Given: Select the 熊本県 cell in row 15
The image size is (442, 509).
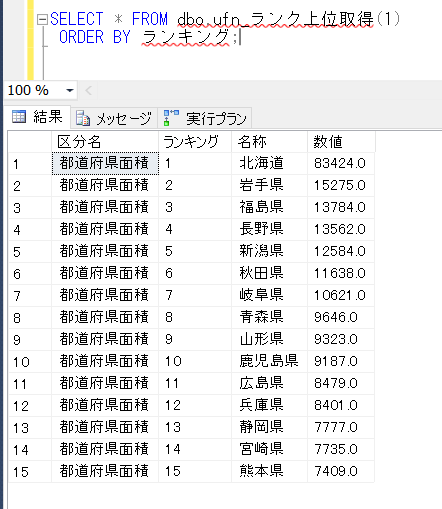Looking at the screenshot, I should coord(269,471).
